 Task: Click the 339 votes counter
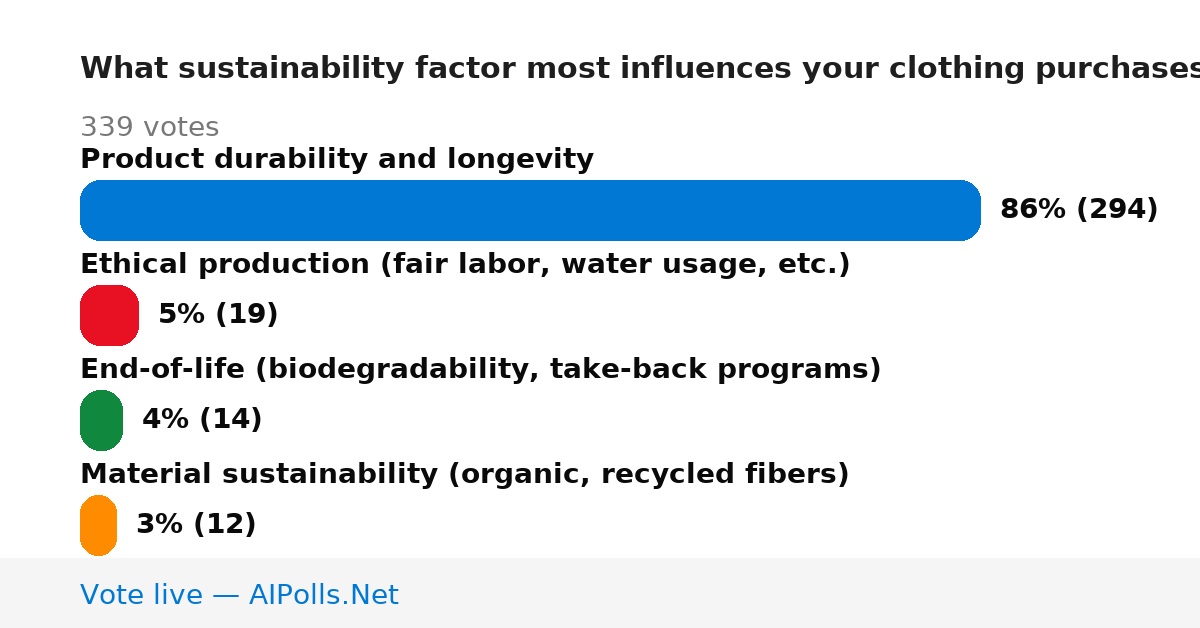click(149, 128)
